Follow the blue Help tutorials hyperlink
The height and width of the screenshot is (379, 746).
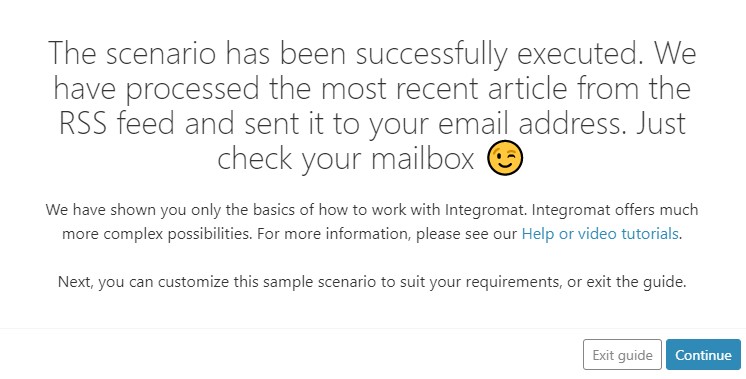600,234
